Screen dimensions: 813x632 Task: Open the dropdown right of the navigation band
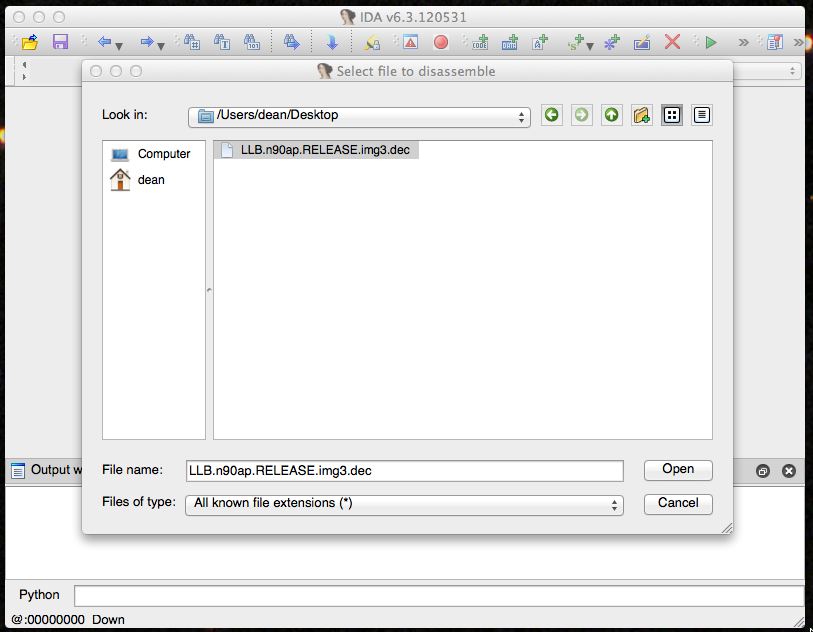792,71
